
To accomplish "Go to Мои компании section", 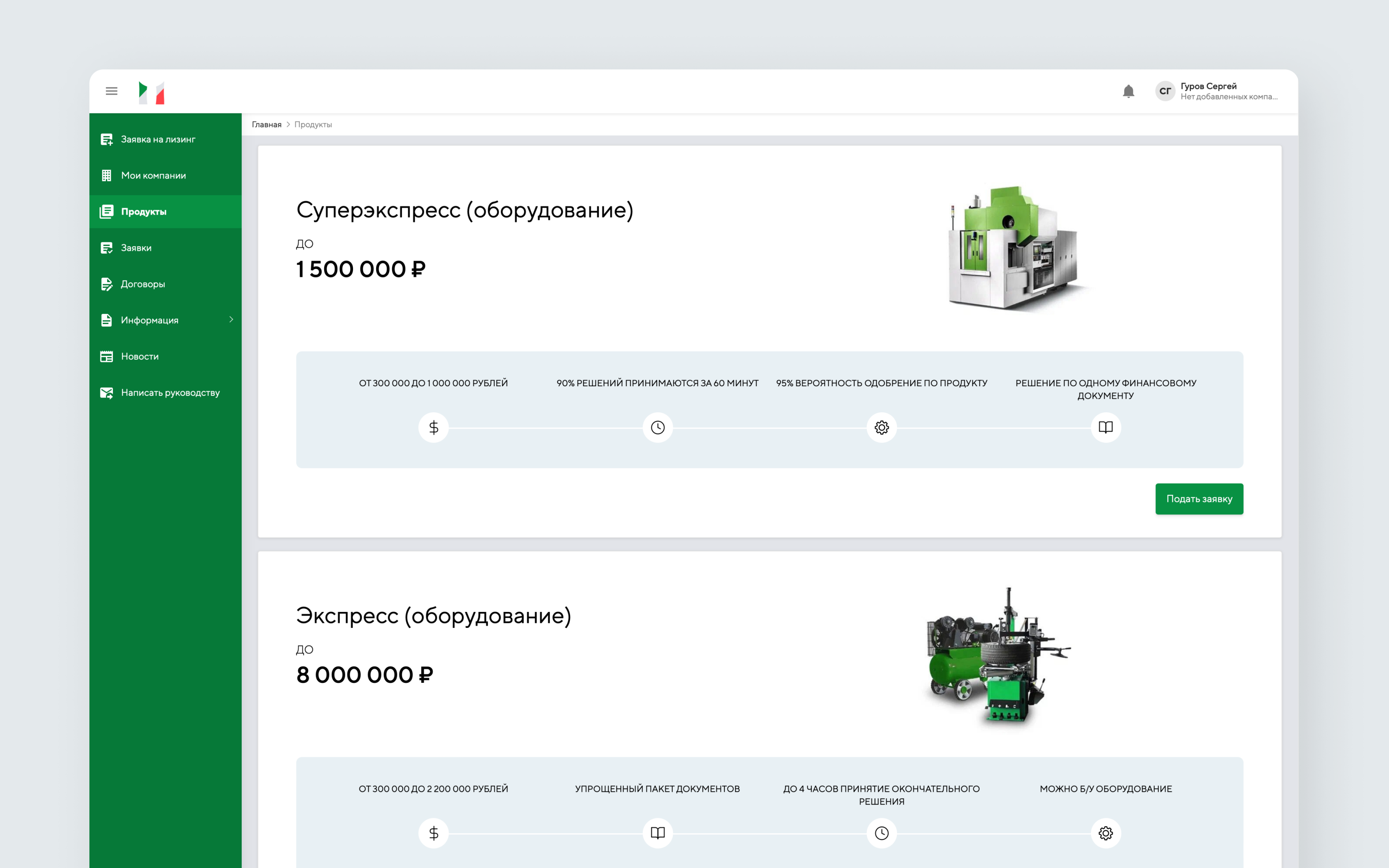I will point(153,176).
